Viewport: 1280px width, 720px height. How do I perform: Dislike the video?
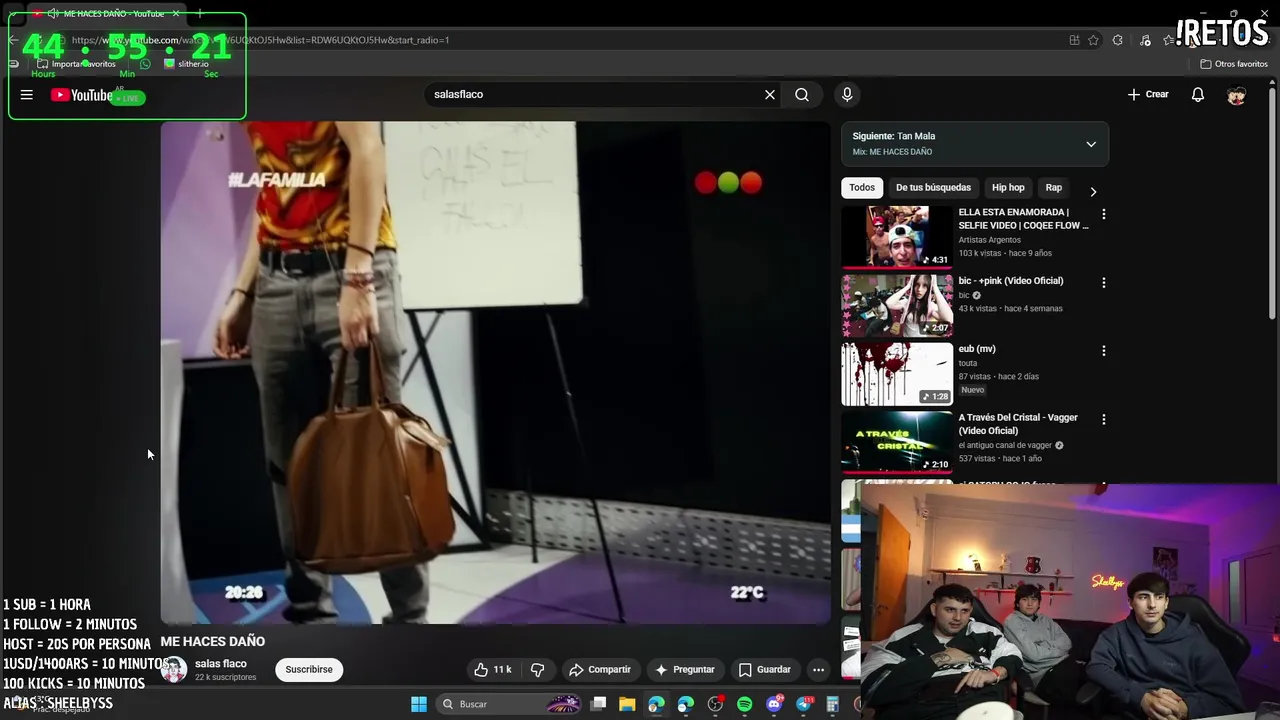(537, 670)
